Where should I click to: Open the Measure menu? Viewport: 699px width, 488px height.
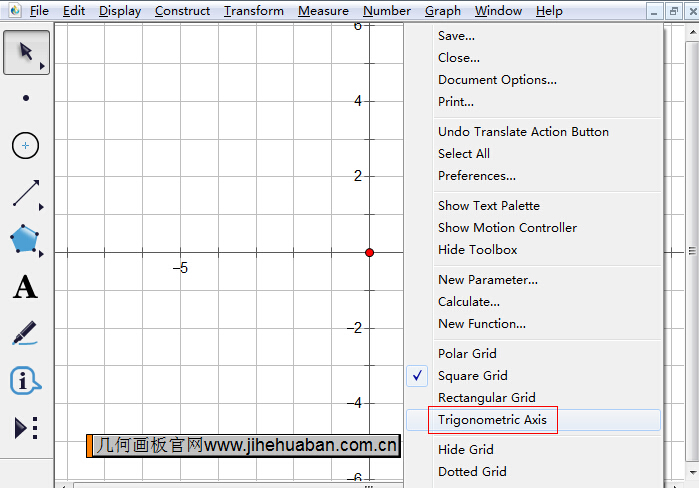pos(323,10)
